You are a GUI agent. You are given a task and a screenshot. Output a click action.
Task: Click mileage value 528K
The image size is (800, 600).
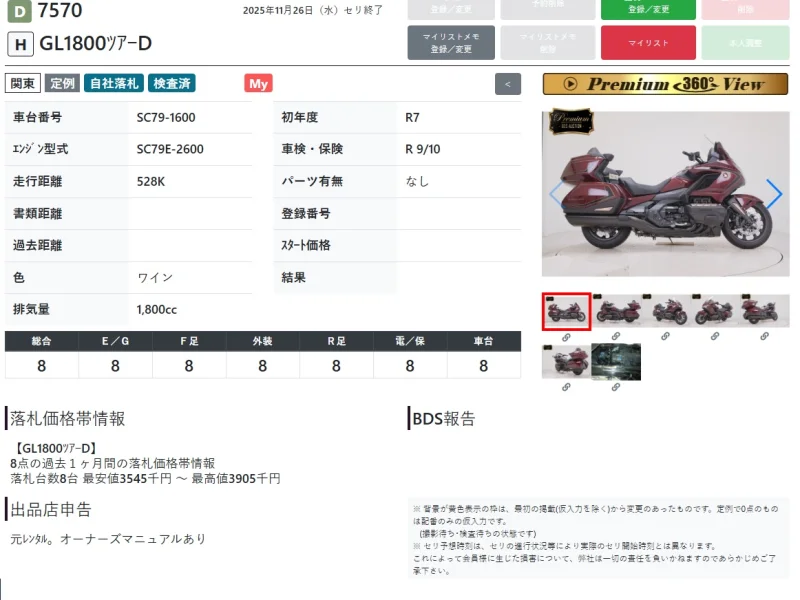[151, 182]
